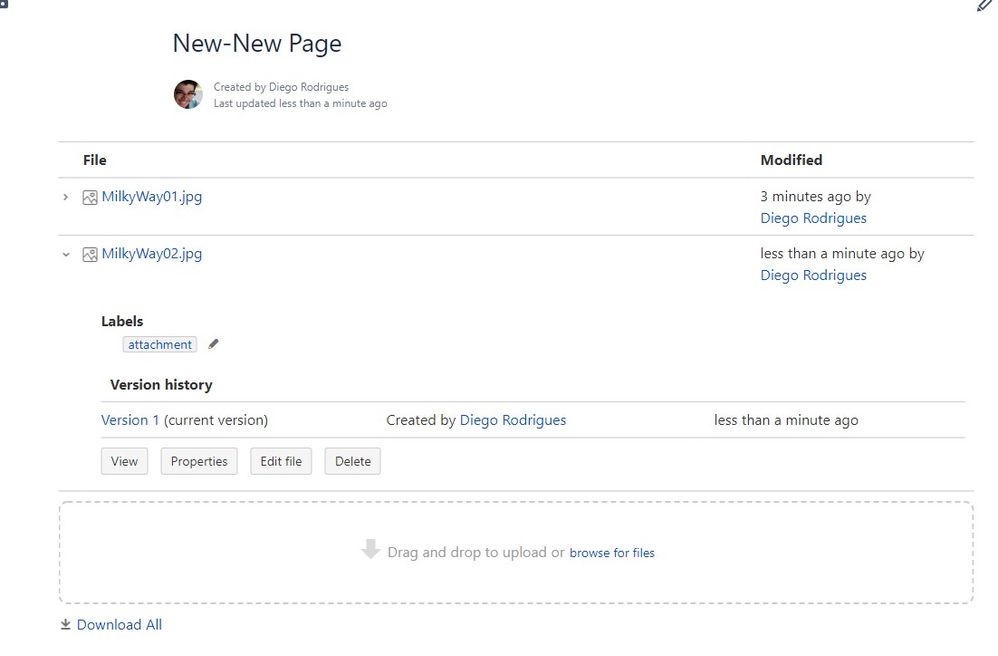998x656 pixels.
Task: Click the Labels heading
Action: coord(122,321)
